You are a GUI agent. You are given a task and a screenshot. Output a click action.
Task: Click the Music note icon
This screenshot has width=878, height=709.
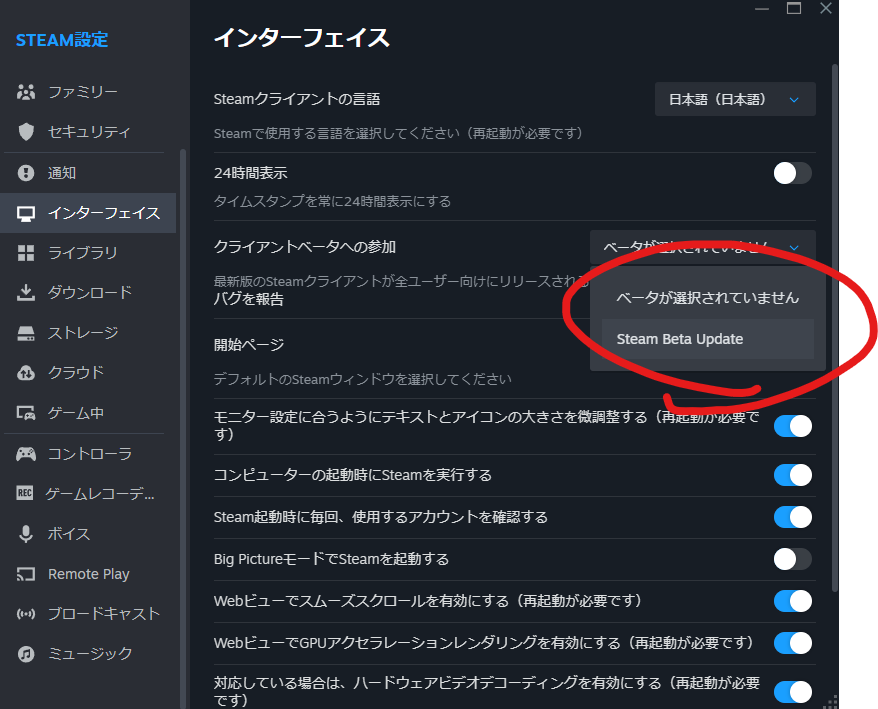point(26,654)
